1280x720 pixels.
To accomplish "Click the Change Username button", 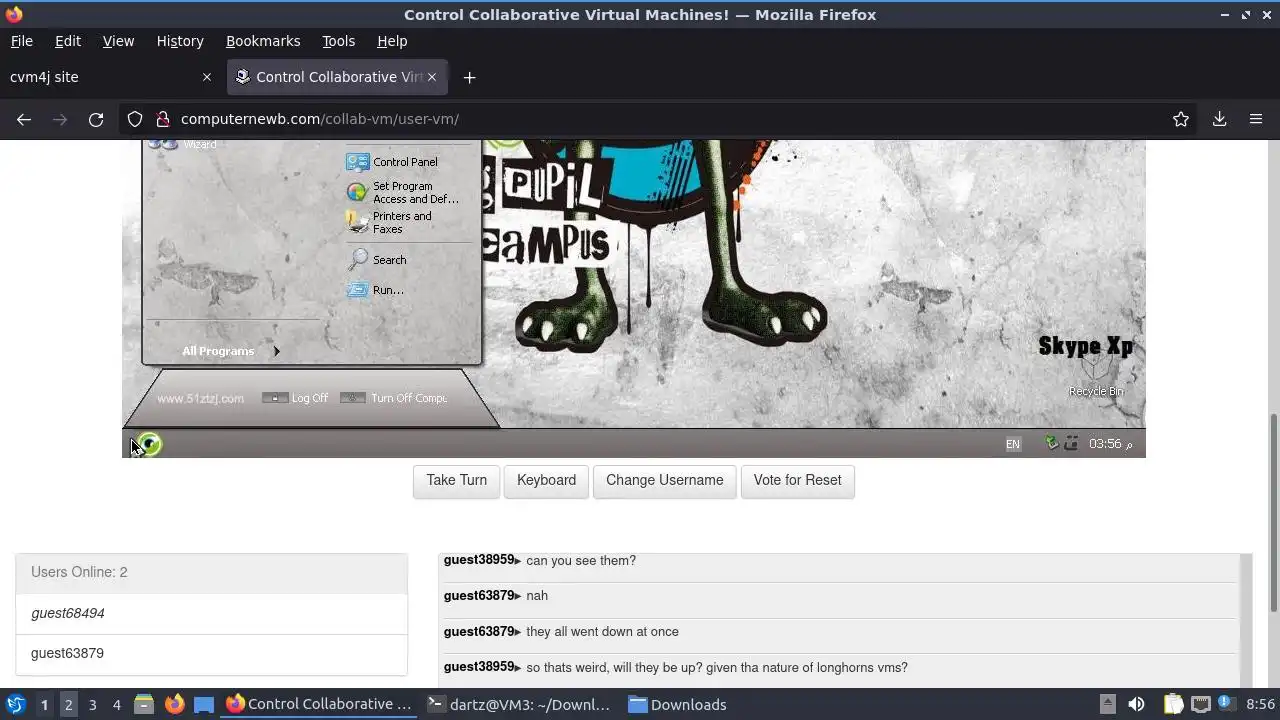I will [664, 481].
